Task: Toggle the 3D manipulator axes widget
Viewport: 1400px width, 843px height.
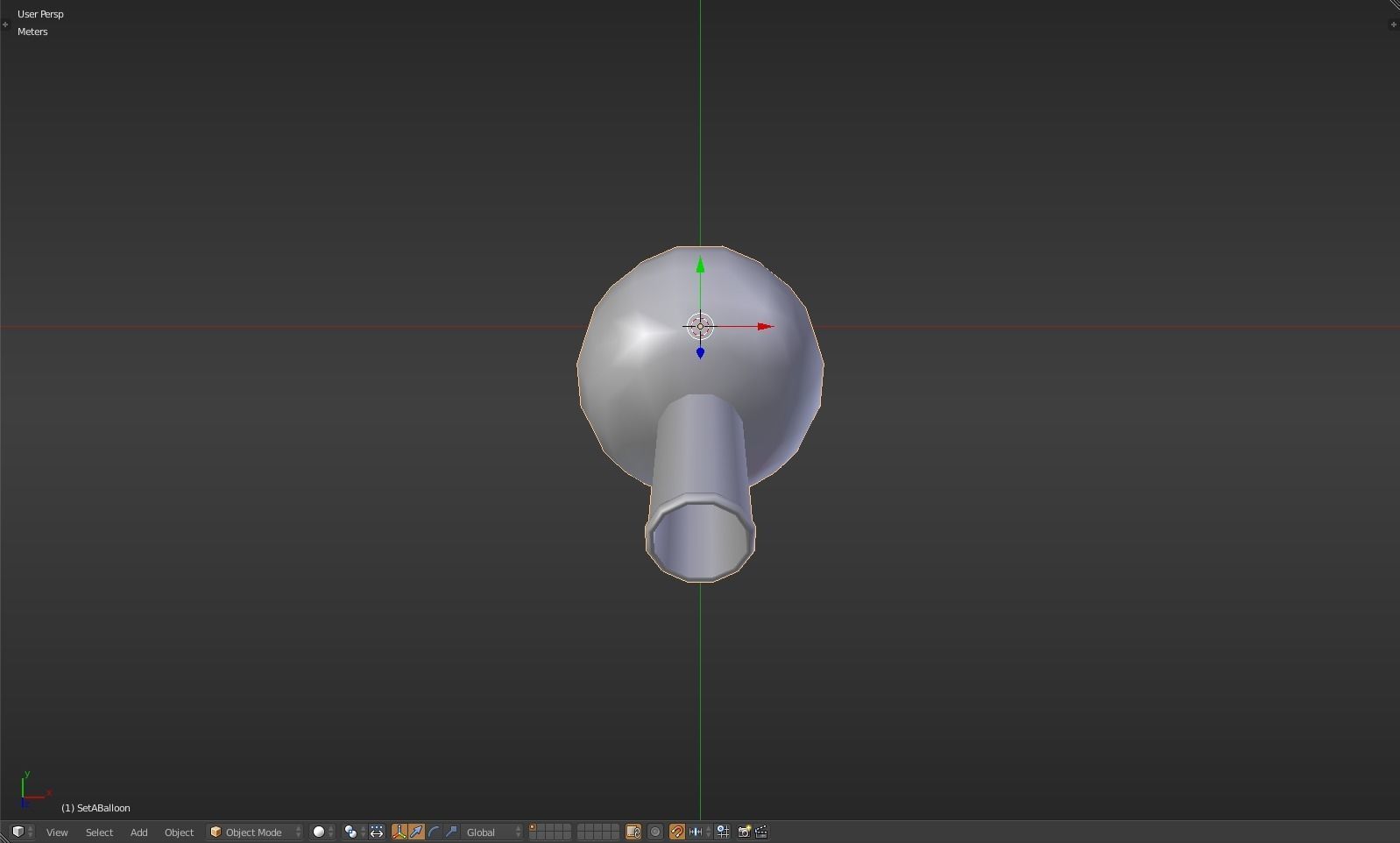Action: 399,832
